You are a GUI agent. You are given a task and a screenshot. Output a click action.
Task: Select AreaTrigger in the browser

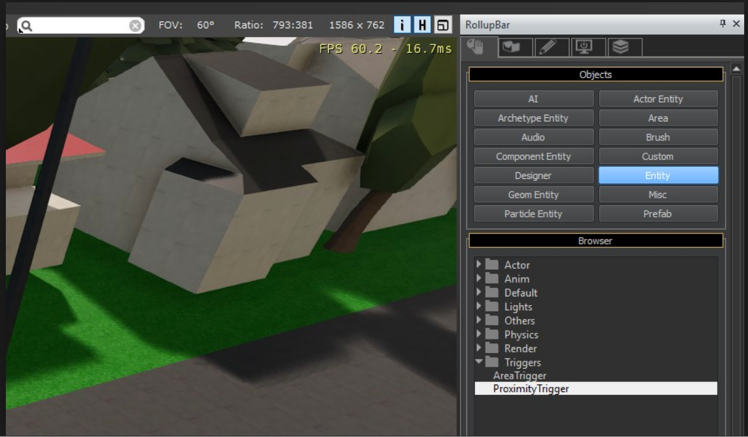pyautogui.click(x=520, y=375)
